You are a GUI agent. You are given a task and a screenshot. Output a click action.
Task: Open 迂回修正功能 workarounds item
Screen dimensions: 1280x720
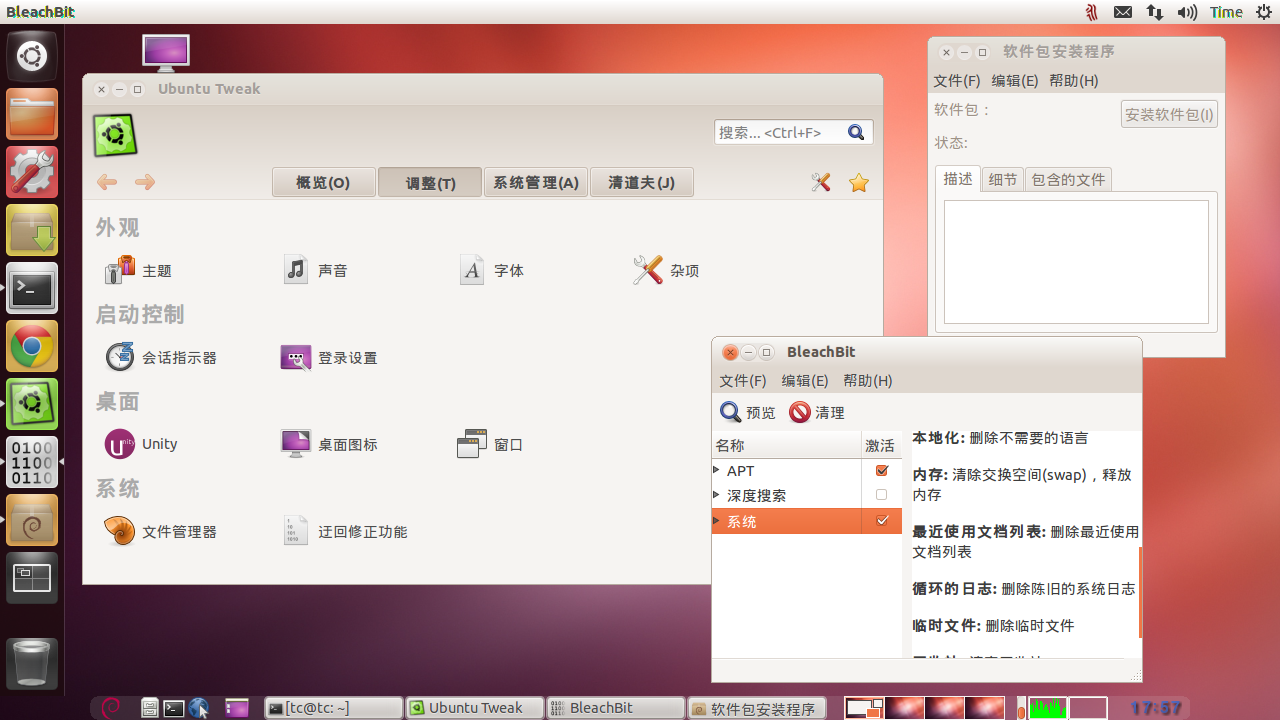click(x=344, y=531)
